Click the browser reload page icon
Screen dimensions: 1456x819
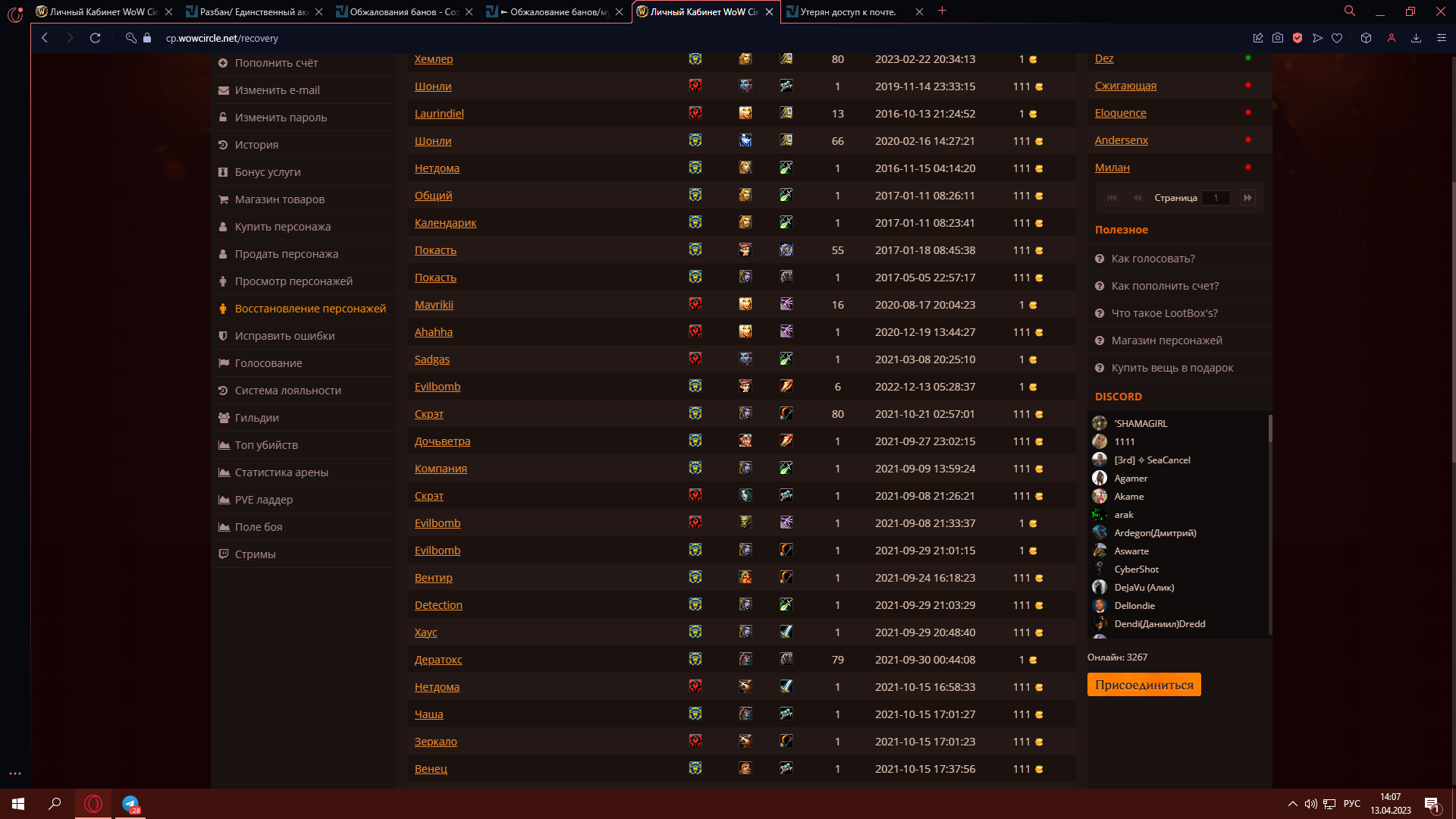tap(95, 38)
